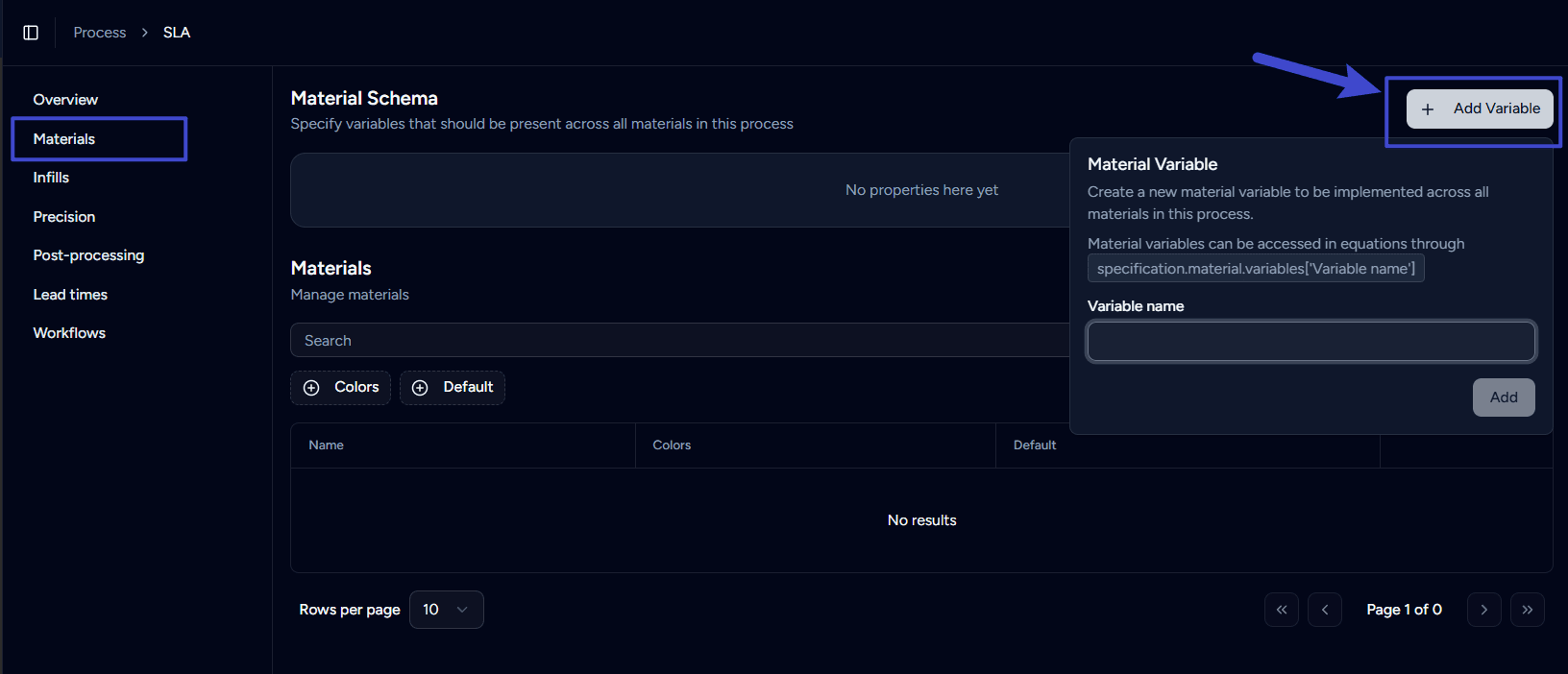Open the Overview section in sidebar
The width and height of the screenshot is (1568, 674).
pyautogui.click(x=65, y=100)
